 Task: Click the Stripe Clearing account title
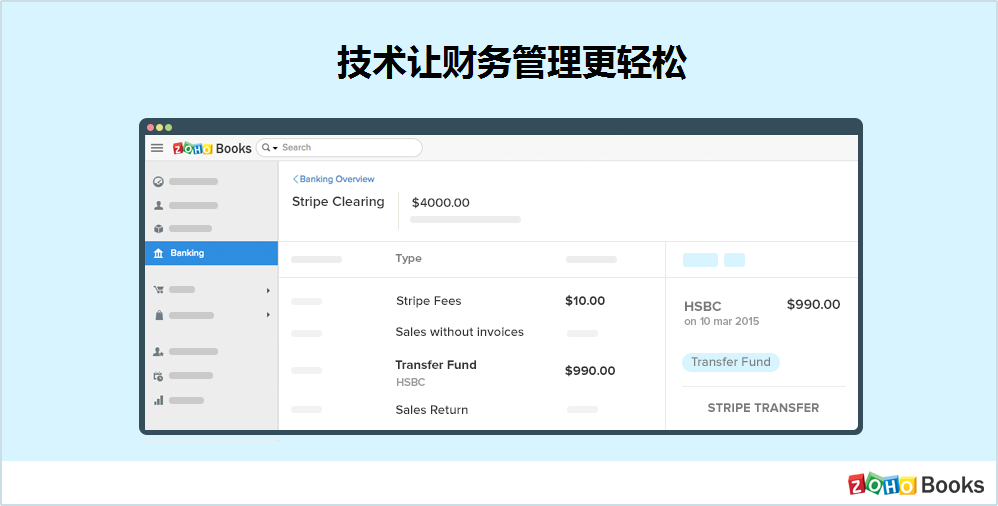point(338,202)
